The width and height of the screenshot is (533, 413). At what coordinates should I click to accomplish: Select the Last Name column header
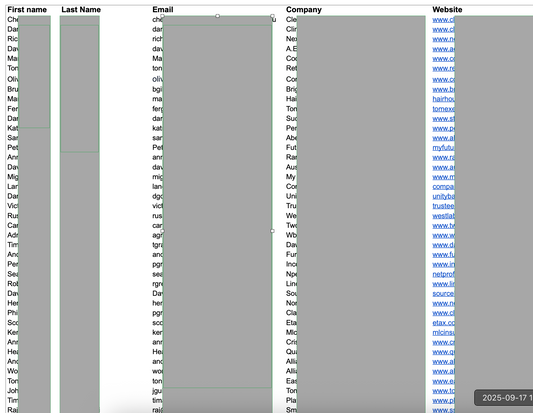[81, 10]
